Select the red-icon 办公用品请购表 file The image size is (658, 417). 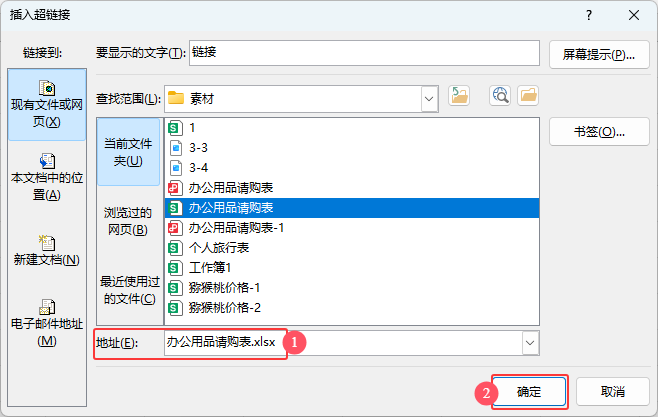(x=352, y=188)
